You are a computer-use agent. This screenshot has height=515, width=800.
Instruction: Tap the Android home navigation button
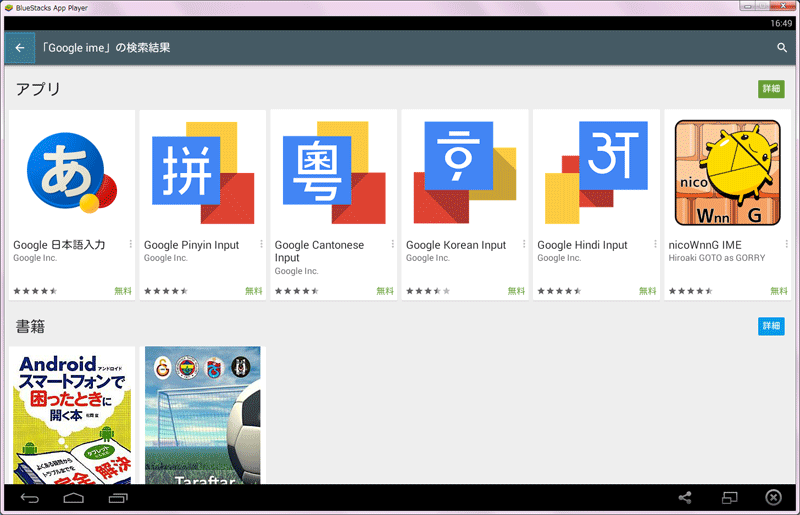(73, 498)
